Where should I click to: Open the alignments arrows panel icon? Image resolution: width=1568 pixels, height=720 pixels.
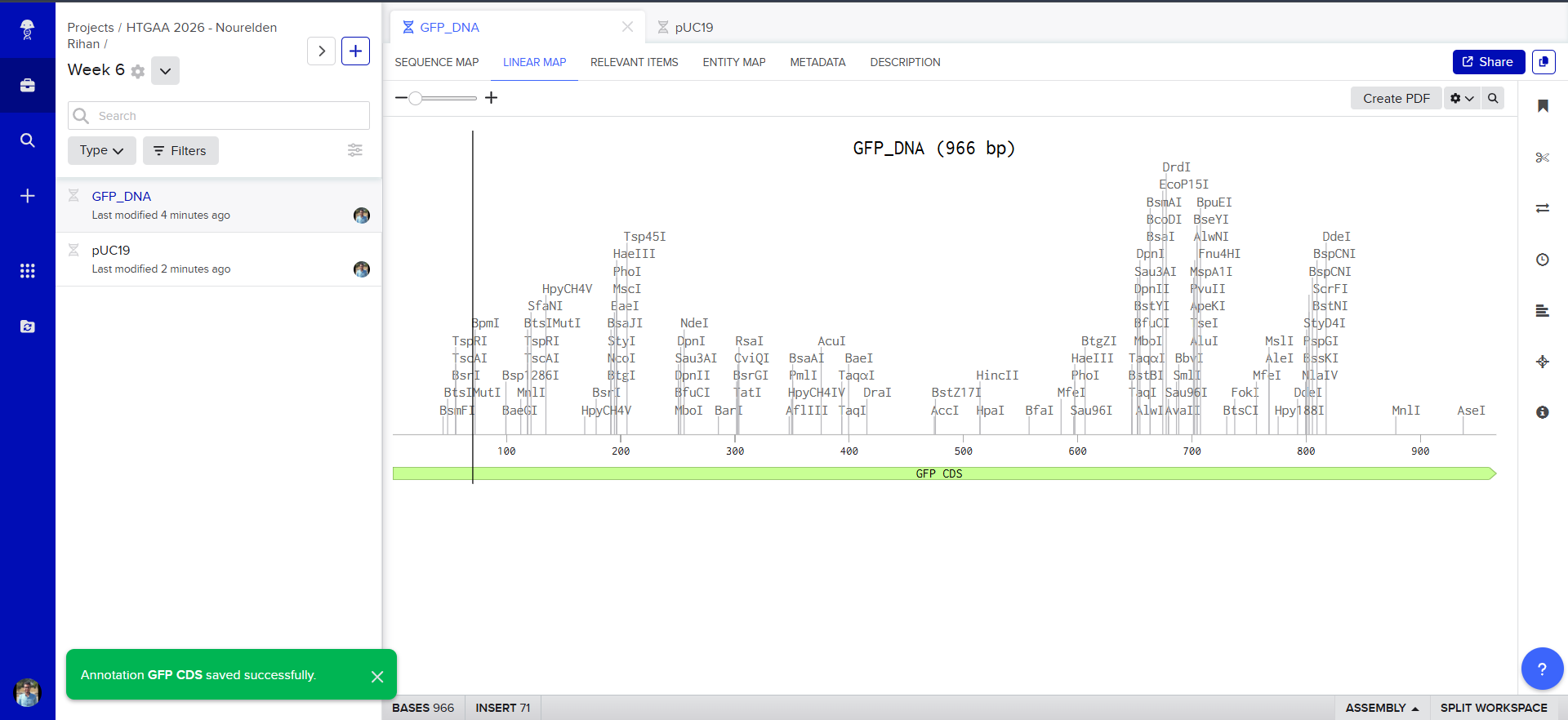click(1543, 208)
